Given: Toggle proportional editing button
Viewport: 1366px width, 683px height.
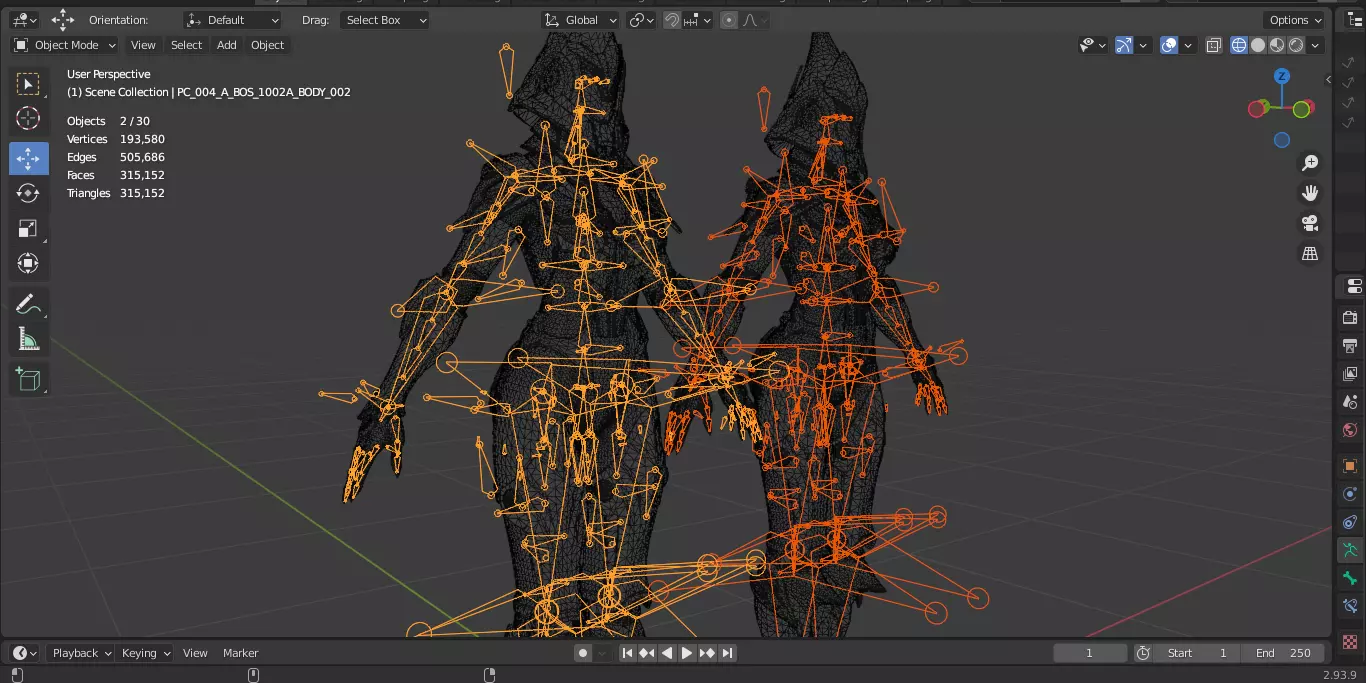Looking at the screenshot, I should (x=729, y=20).
